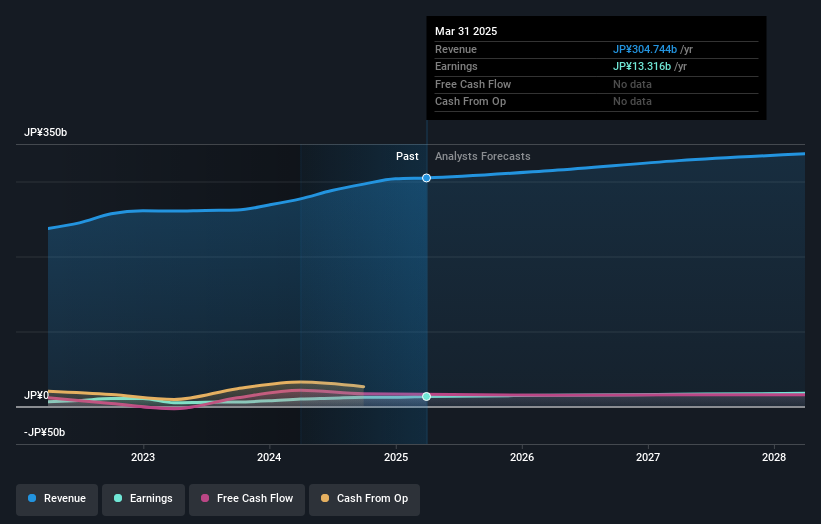Click the Revenue data point at Mar 31 2025

(x=427, y=178)
